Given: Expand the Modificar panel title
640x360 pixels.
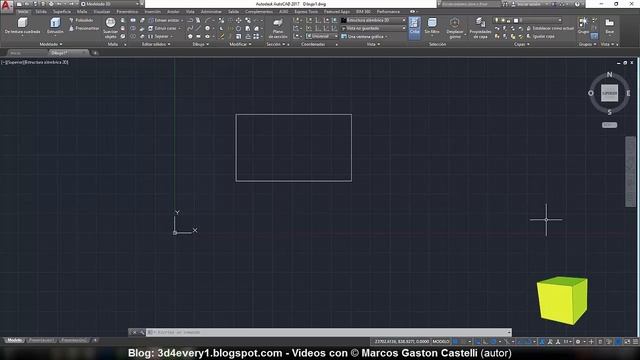Looking at the screenshot, I should point(240,44).
